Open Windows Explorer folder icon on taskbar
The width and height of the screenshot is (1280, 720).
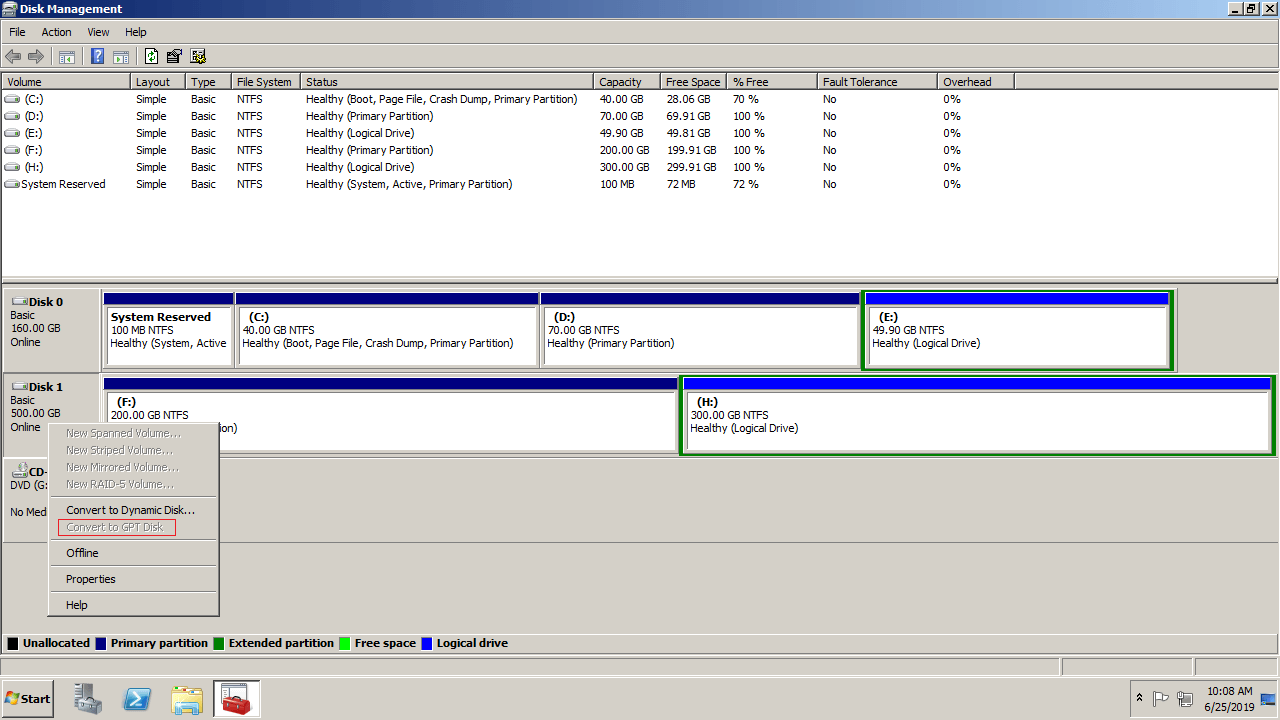tap(187, 699)
